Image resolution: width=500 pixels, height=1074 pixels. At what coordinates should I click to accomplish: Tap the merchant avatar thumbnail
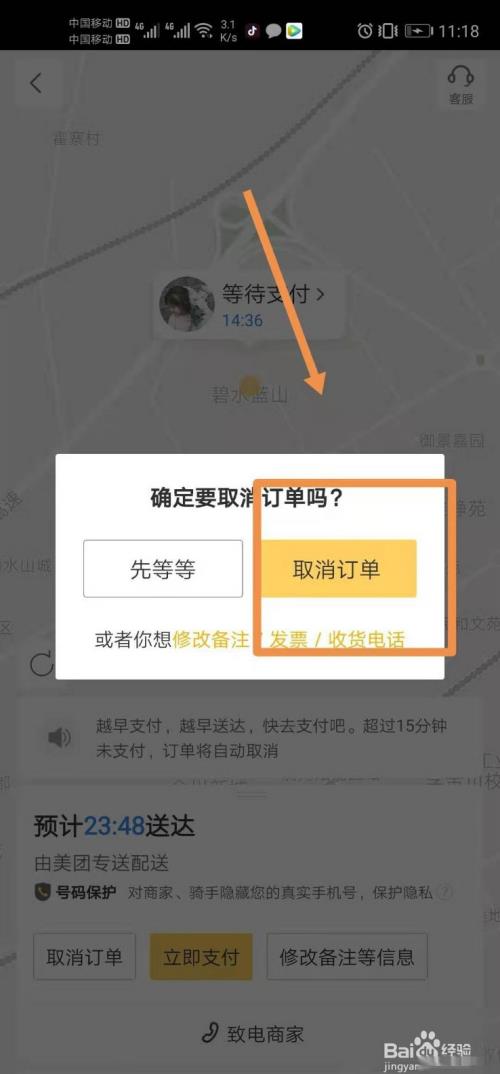pos(186,303)
